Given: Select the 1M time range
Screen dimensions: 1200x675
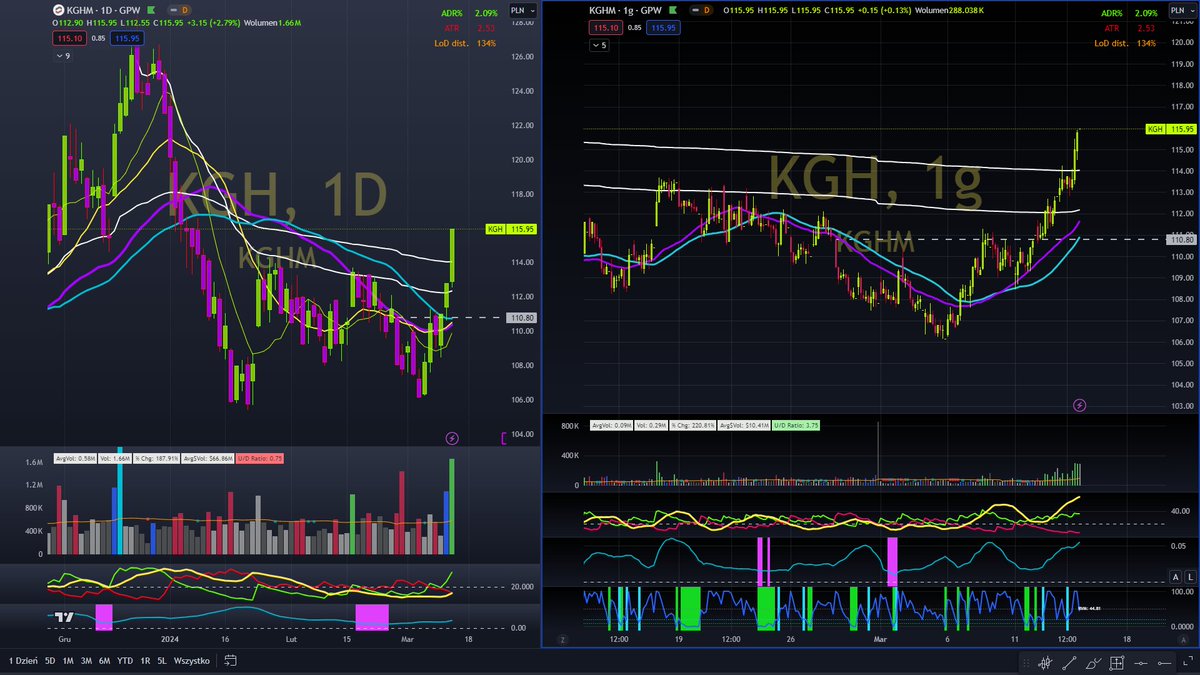Looking at the screenshot, I should [x=67, y=661].
